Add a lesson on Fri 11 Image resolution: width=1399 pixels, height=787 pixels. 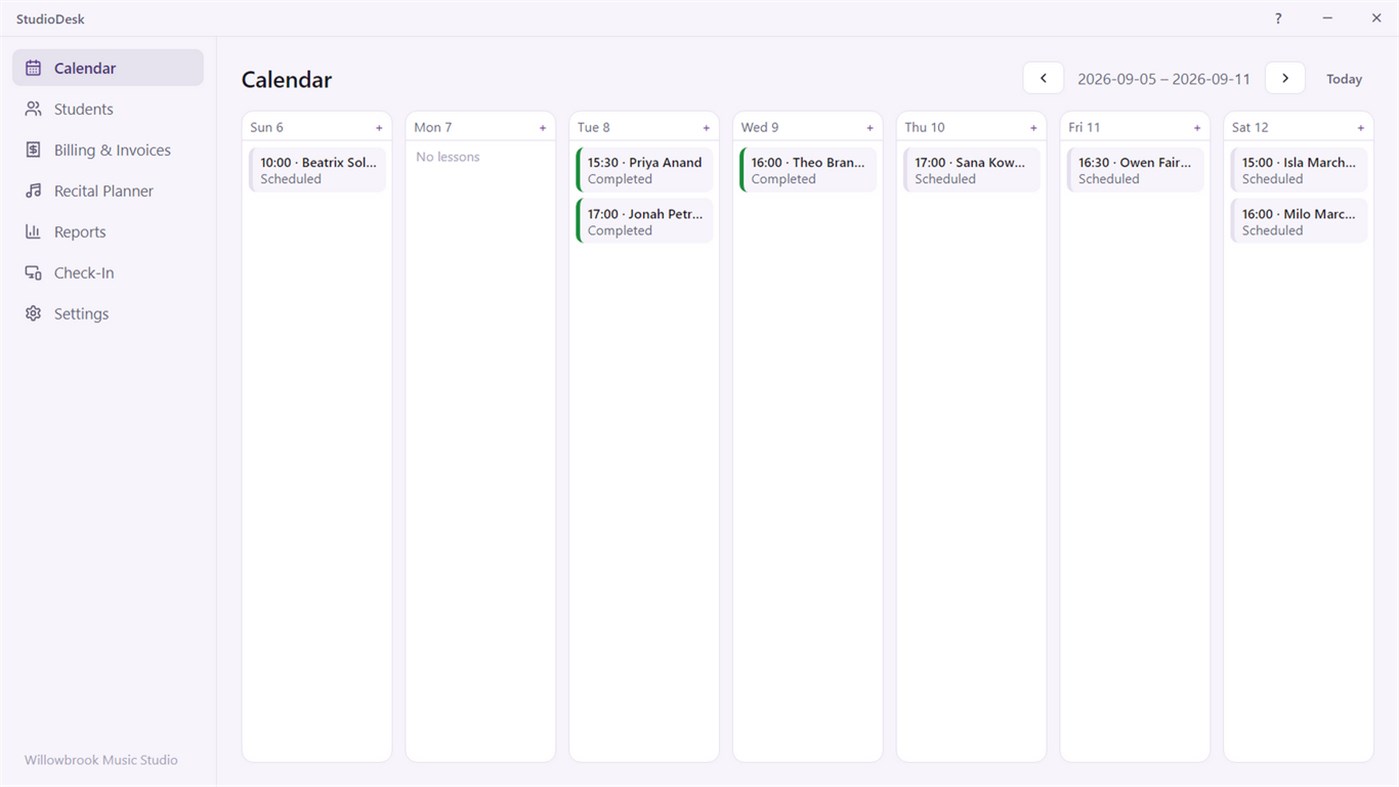(x=1197, y=128)
